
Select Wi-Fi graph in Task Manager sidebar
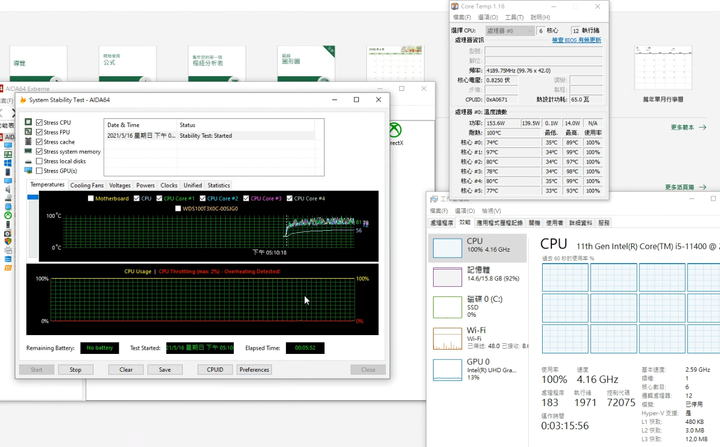pyautogui.click(x=478, y=338)
